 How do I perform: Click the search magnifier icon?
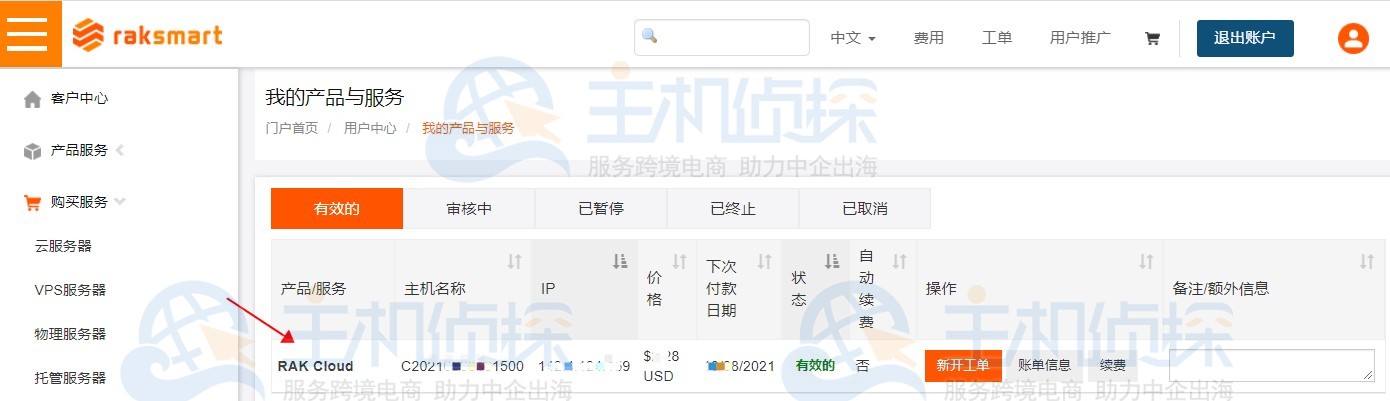pyautogui.click(x=649, y=36)
